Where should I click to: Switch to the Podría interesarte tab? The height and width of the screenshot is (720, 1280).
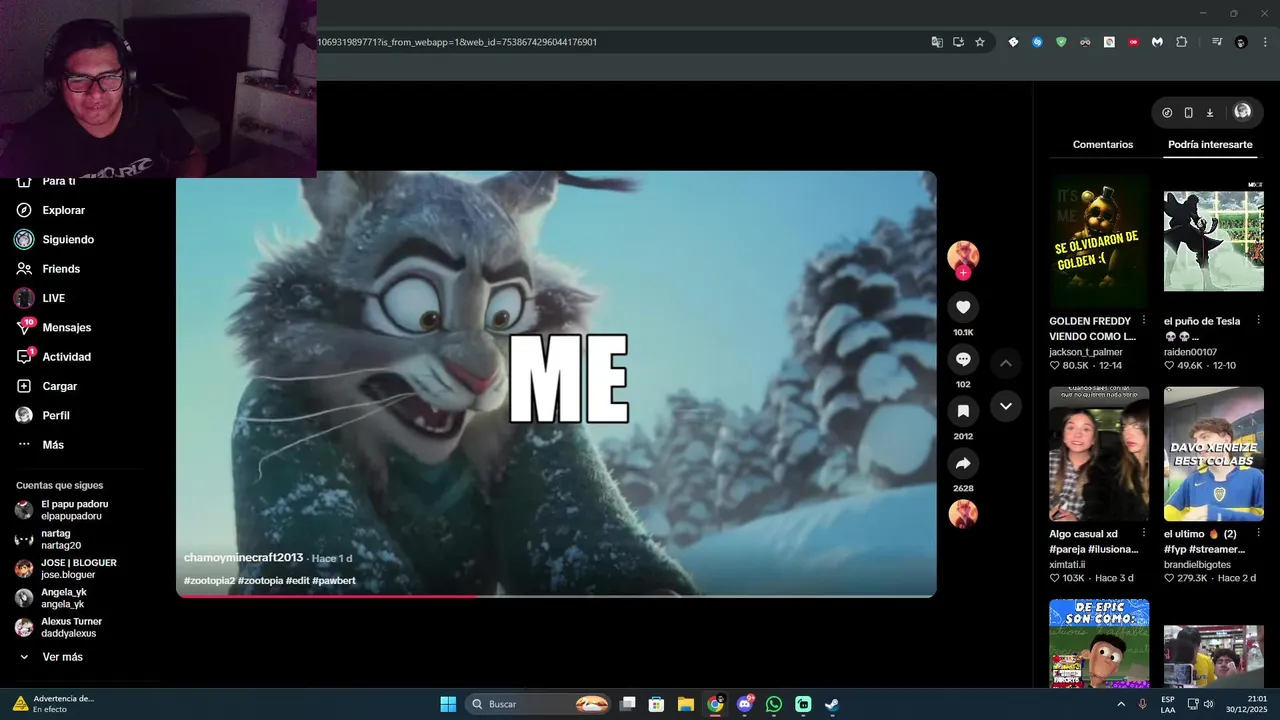1210,144
